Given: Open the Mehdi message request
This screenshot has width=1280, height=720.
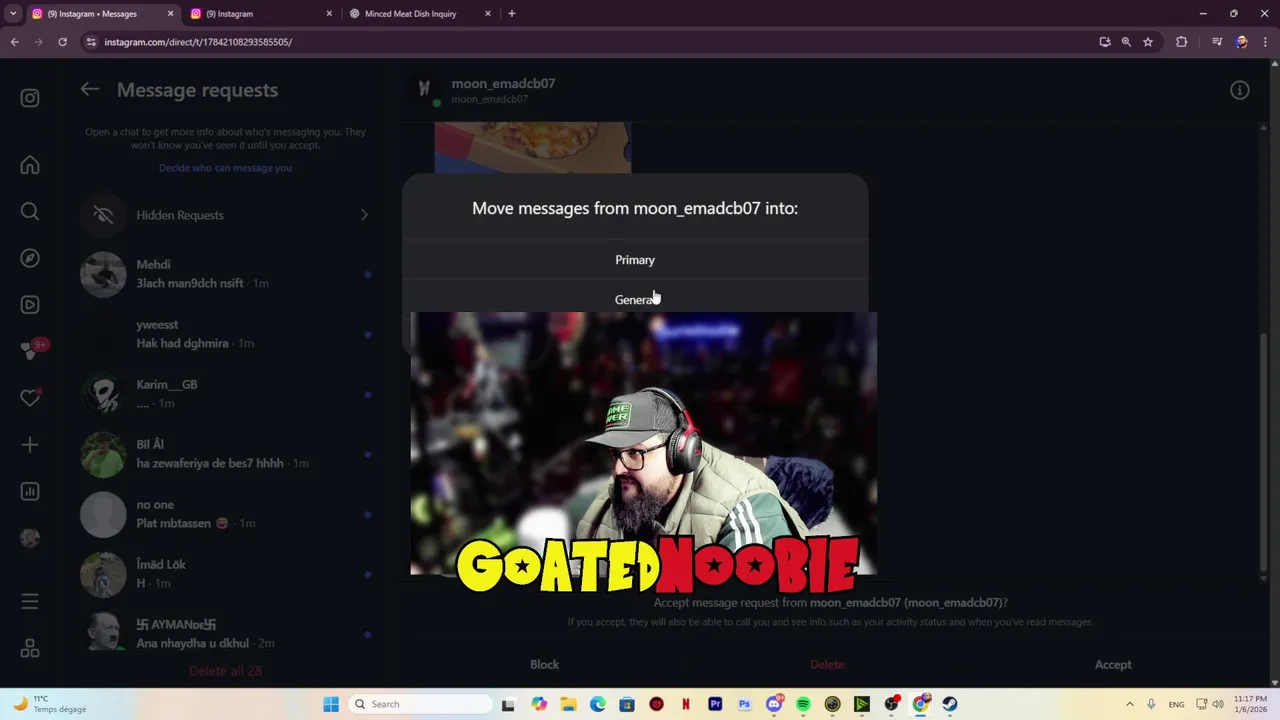Looking at the screenshot, I should [226, 274].
